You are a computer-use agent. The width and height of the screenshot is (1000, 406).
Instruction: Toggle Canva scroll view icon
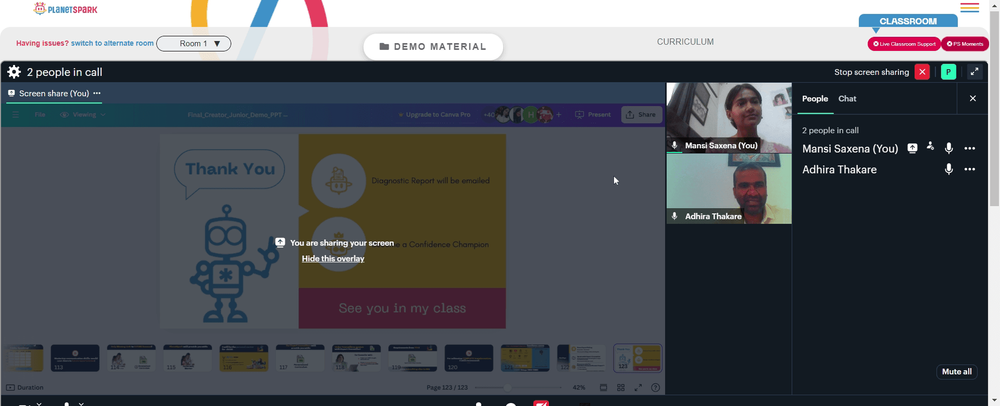(603, 388)
